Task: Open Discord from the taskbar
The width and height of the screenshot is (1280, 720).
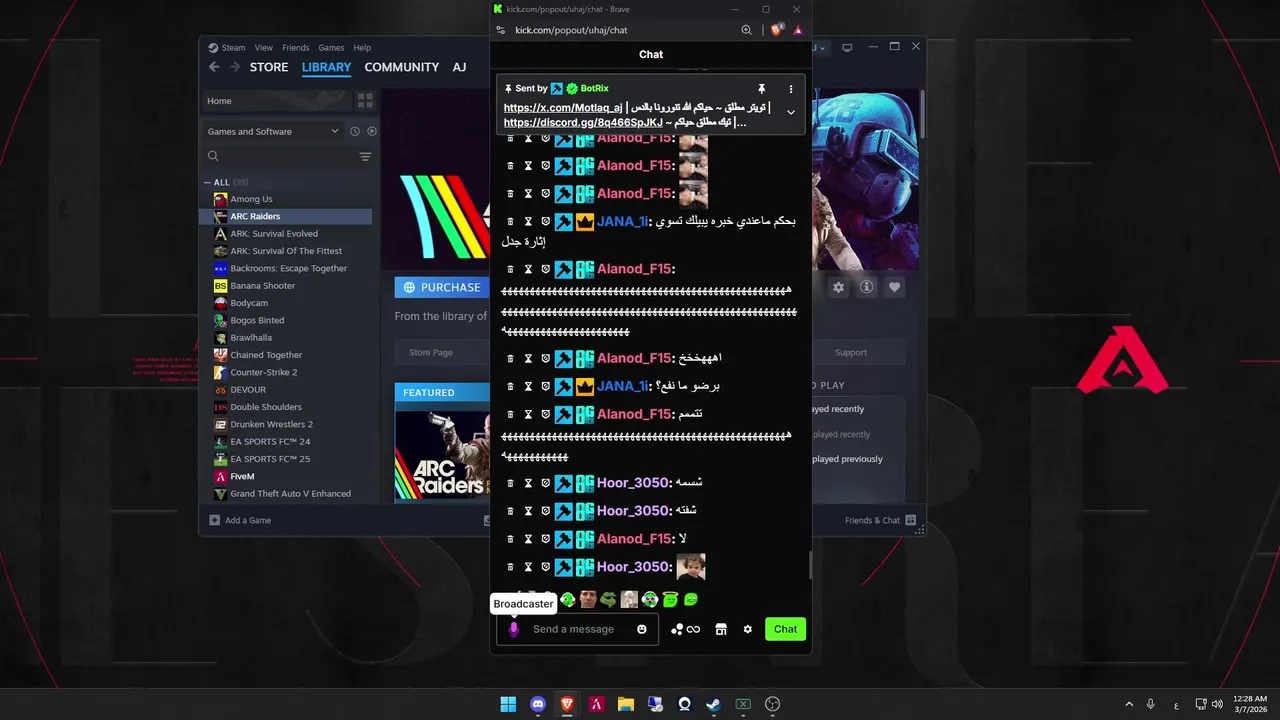Action: [538, 704]
